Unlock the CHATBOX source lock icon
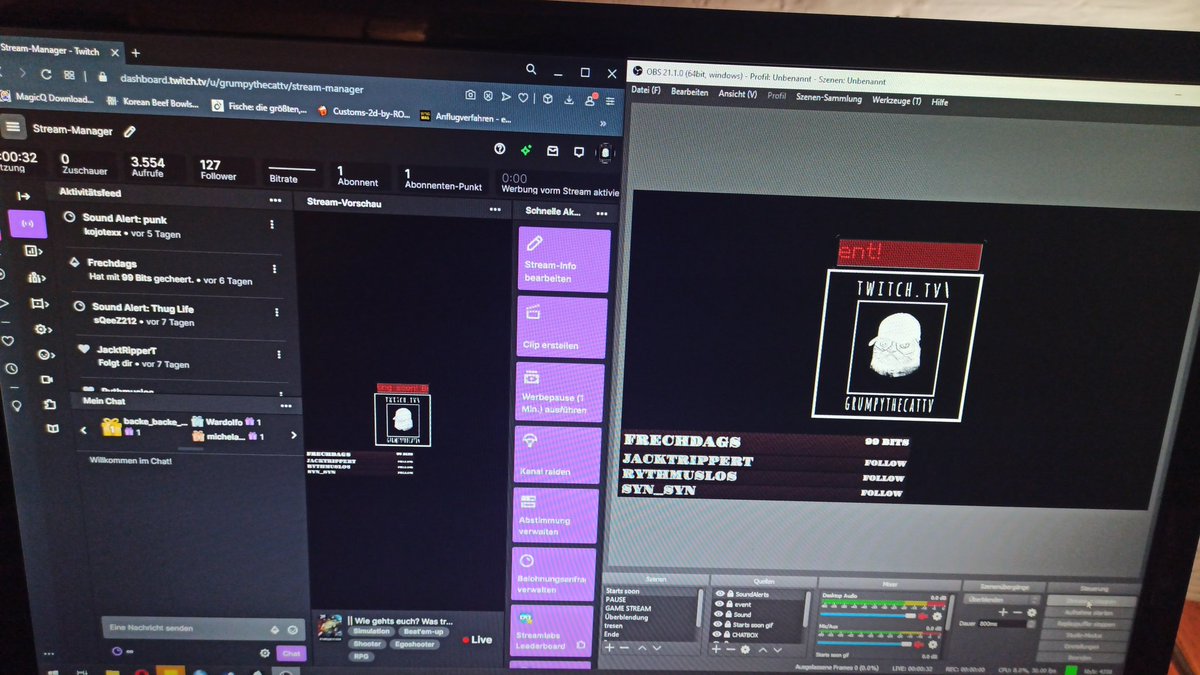Viewport: 1200px width, 675px height. tap(727, 635)
